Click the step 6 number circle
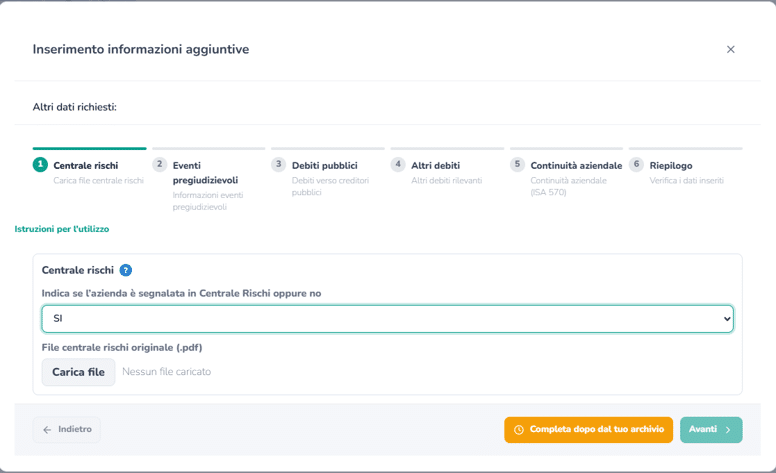The image size is (776, 473). coord(636,164)
